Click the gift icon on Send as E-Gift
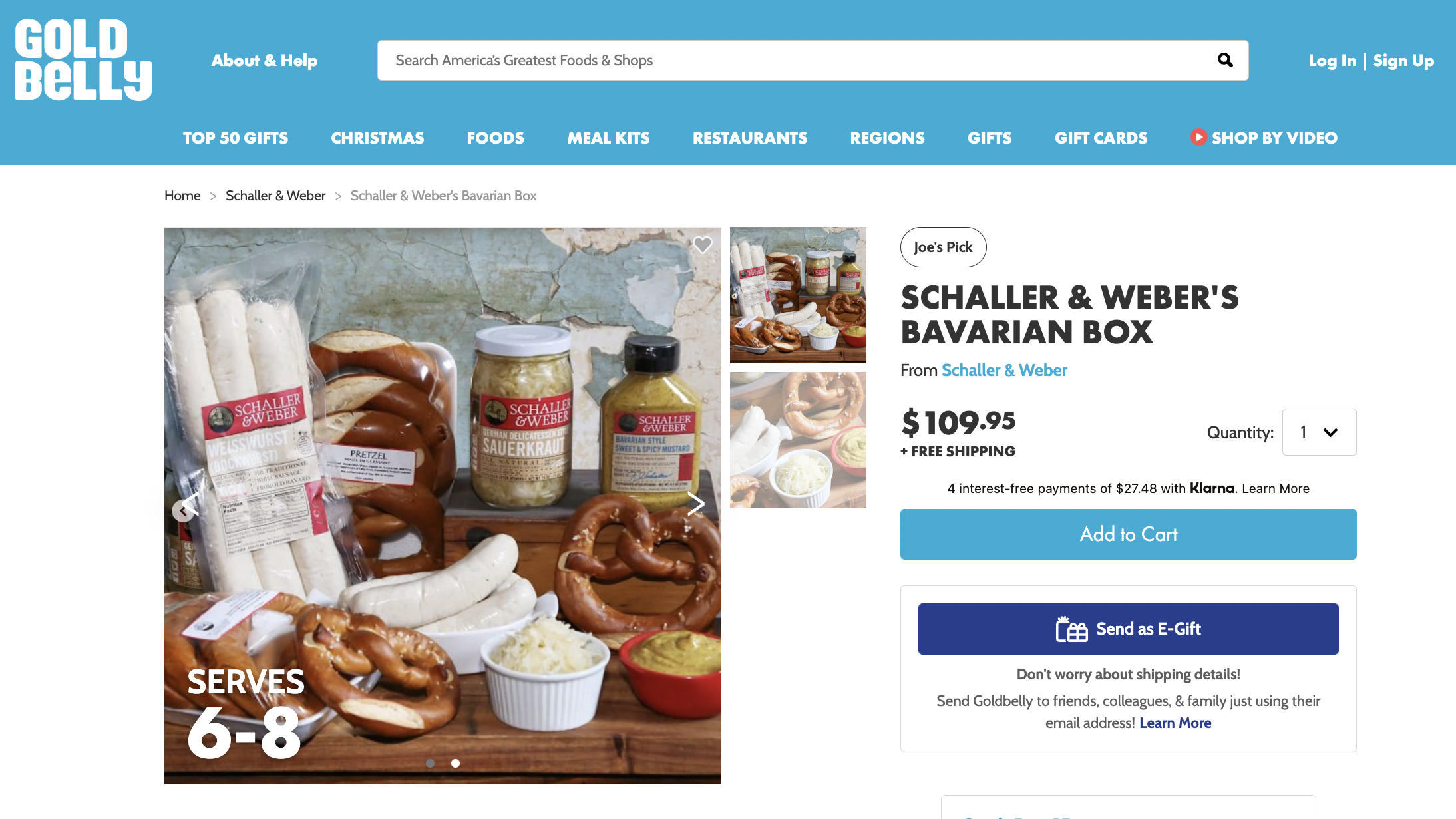Image resolution: width=1456 pixels, height=819 pixels. (x=1072, y=629)
